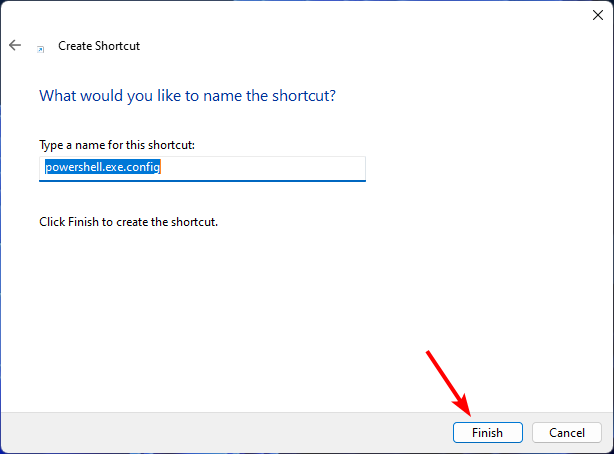Click the 'Click Finish to create the shortcut' text
Screen dimensions: 614x454
pyautogui.click(x=128, y=222)
